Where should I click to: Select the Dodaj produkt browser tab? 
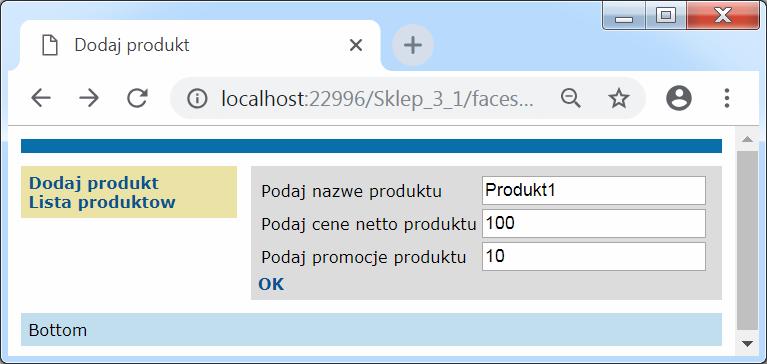(x=200, y=46)
